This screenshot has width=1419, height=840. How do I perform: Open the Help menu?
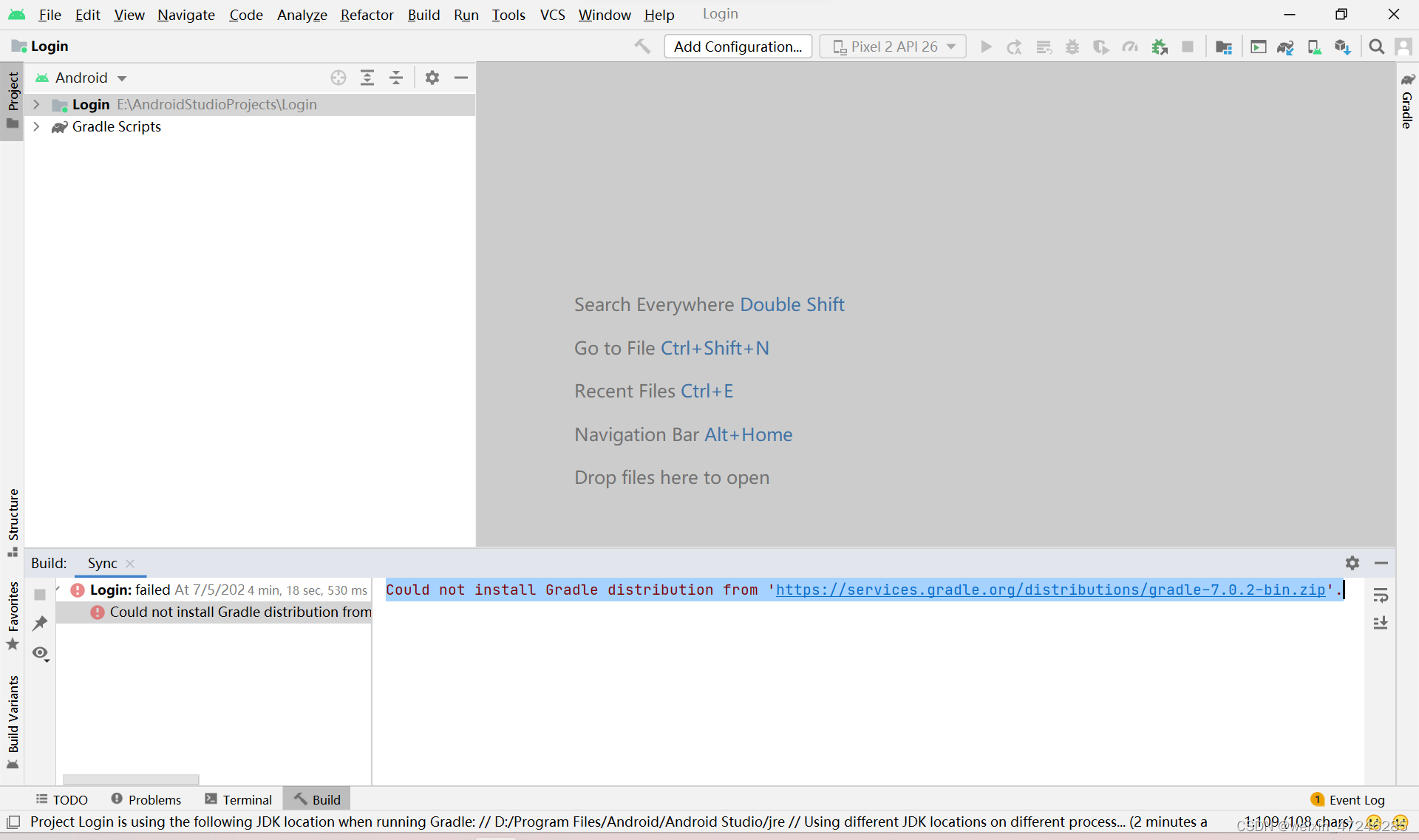point(659,15)
